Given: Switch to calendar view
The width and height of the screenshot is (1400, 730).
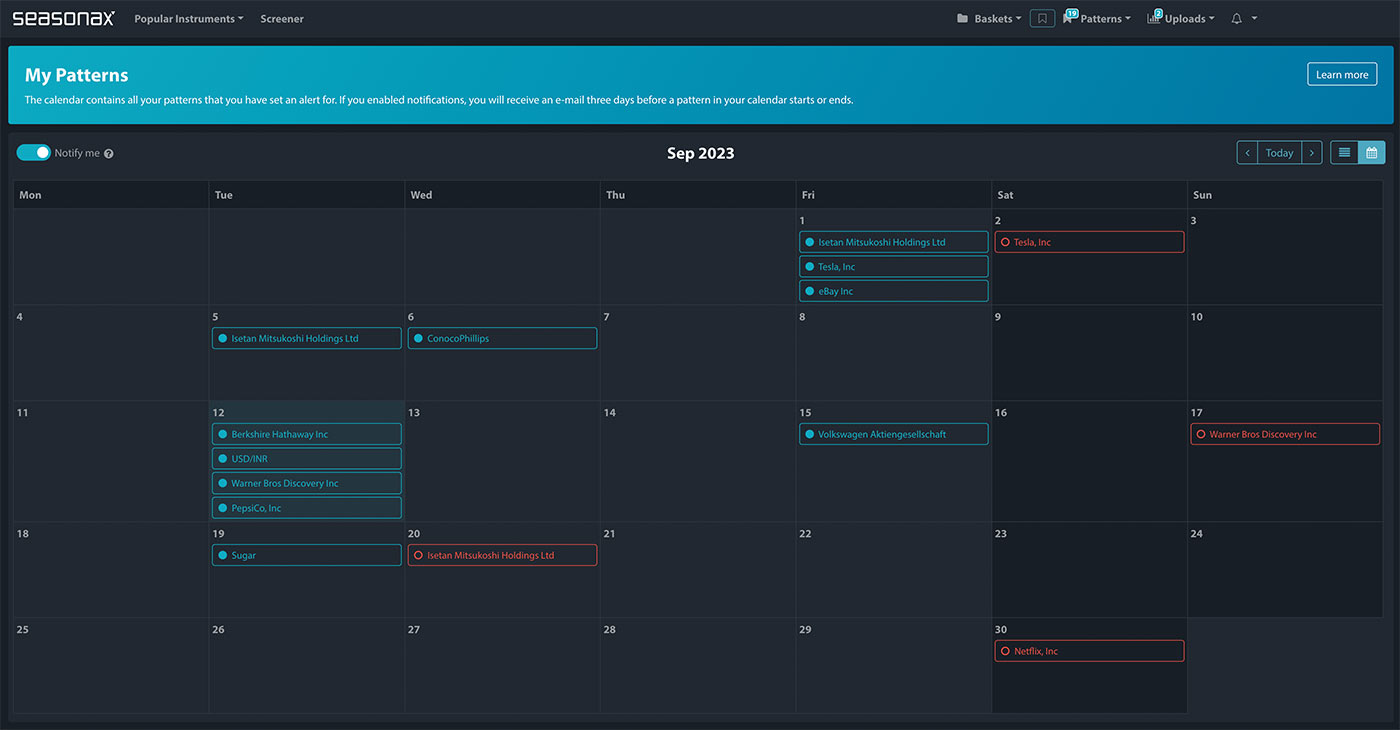Looking at the screenshot, I should pyautogui.click(x=1372, y=153).
